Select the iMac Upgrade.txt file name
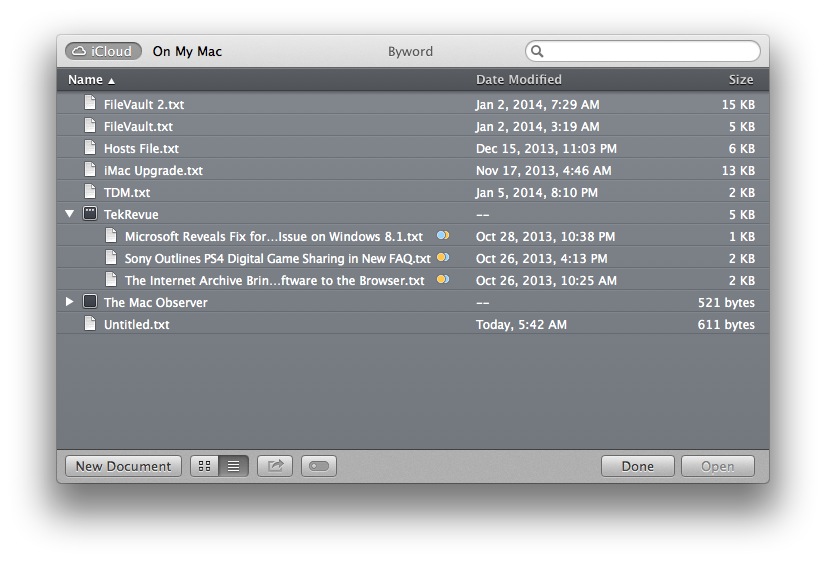The height and width of the screenshot is (562, 826). (x=153, y=171)
